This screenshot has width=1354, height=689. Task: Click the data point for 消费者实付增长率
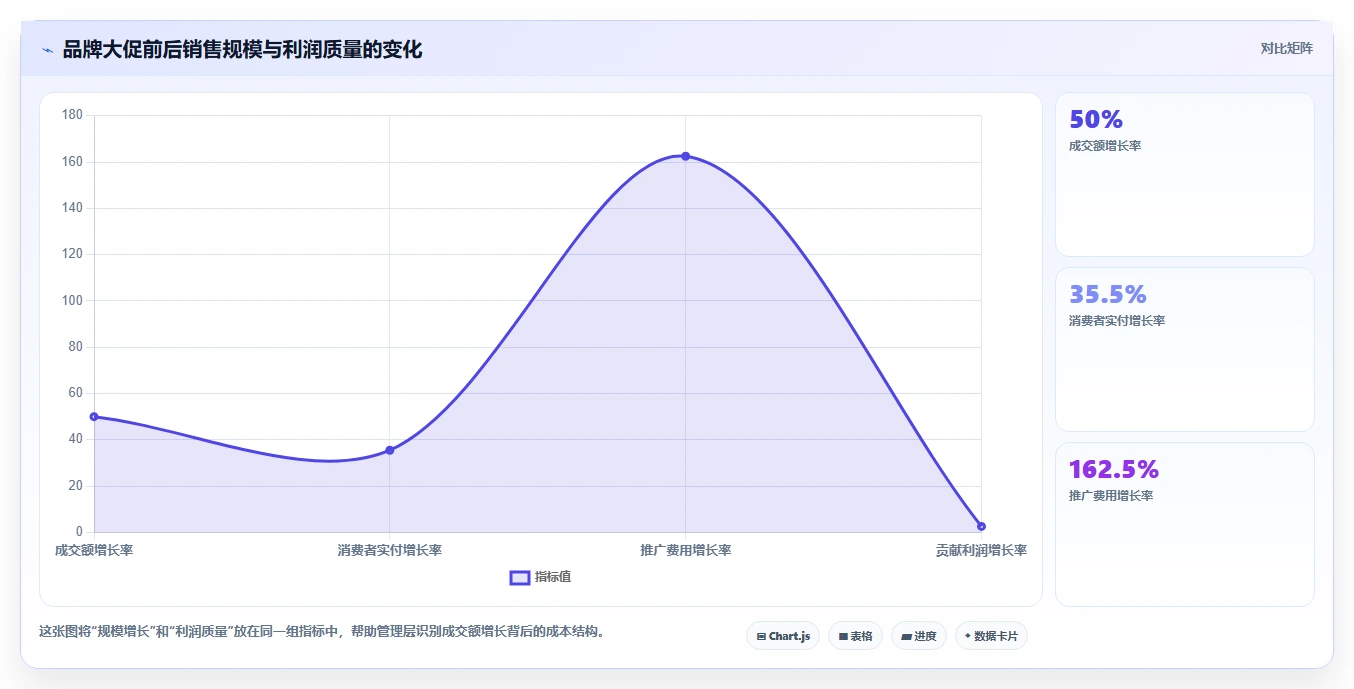[x=390, y=450]
